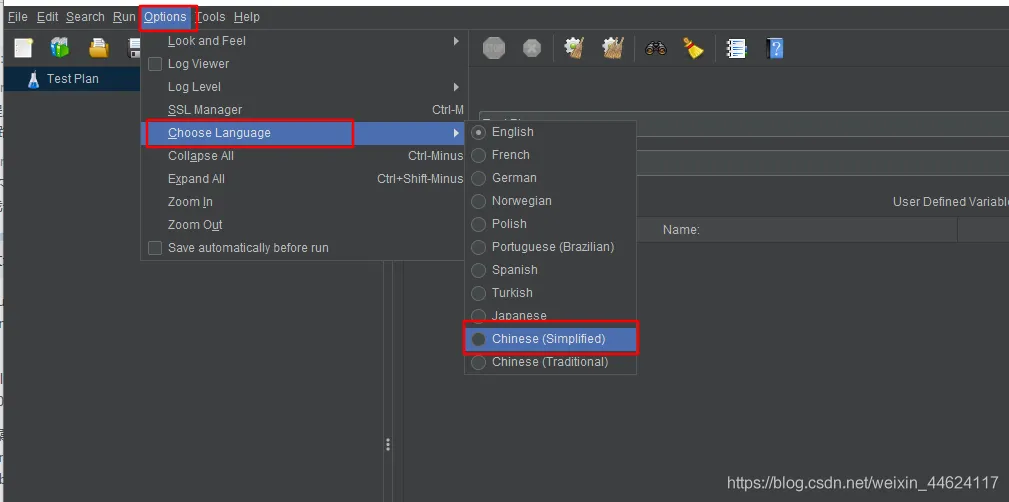This screenshot has width=1009, height=502.
Task: Click Expand All menu entry
Action: click(x=302, y=179)
